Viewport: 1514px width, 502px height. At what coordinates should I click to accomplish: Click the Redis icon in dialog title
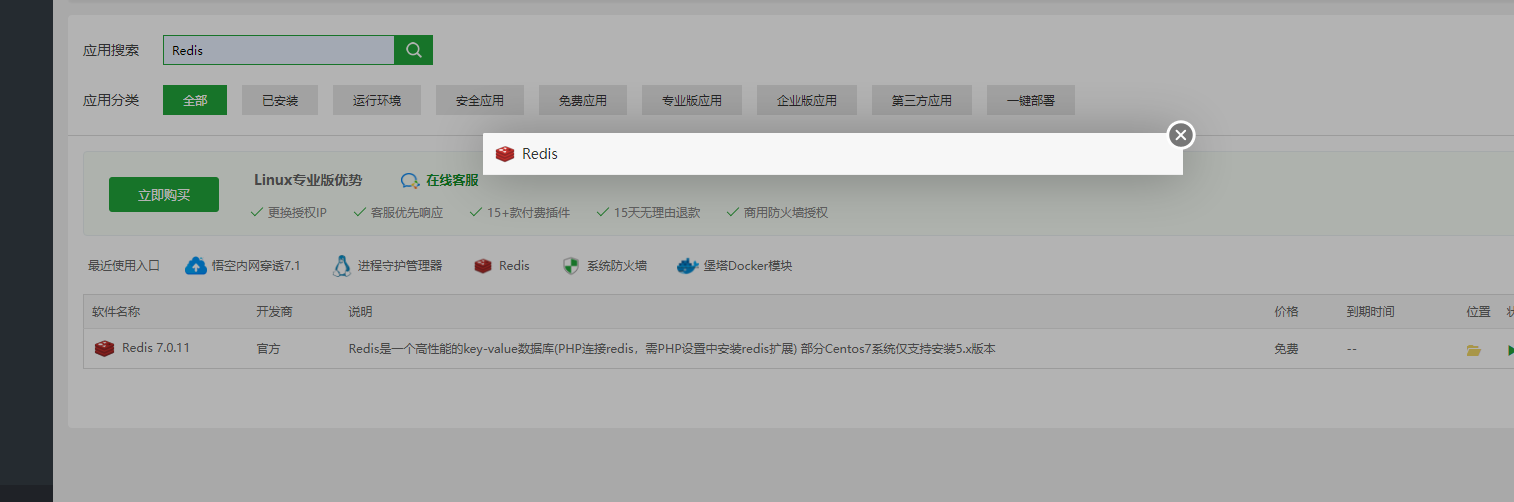505,154
